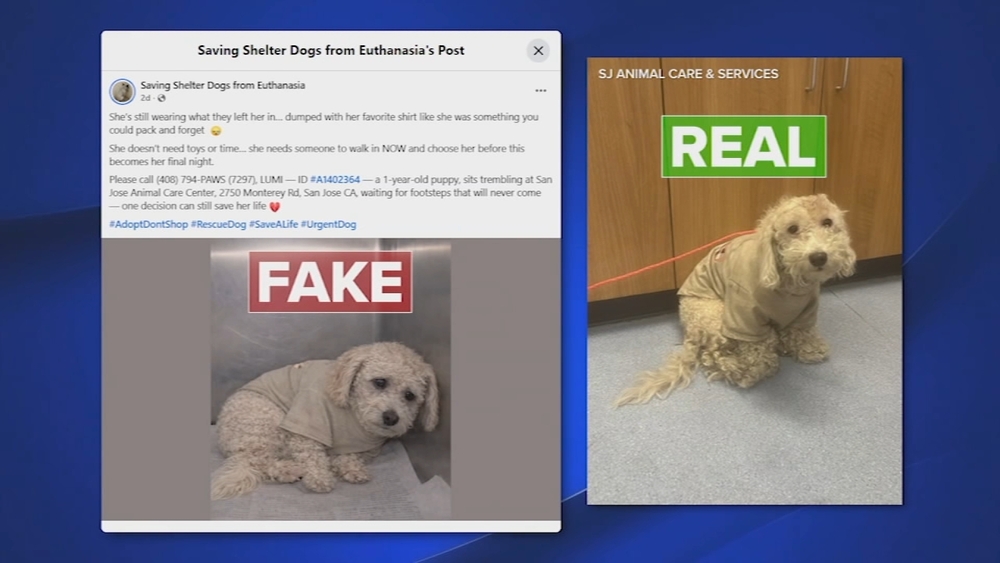Open the #AdoptDontShop hashtag
1000x563 pixels.
[149, 224]
